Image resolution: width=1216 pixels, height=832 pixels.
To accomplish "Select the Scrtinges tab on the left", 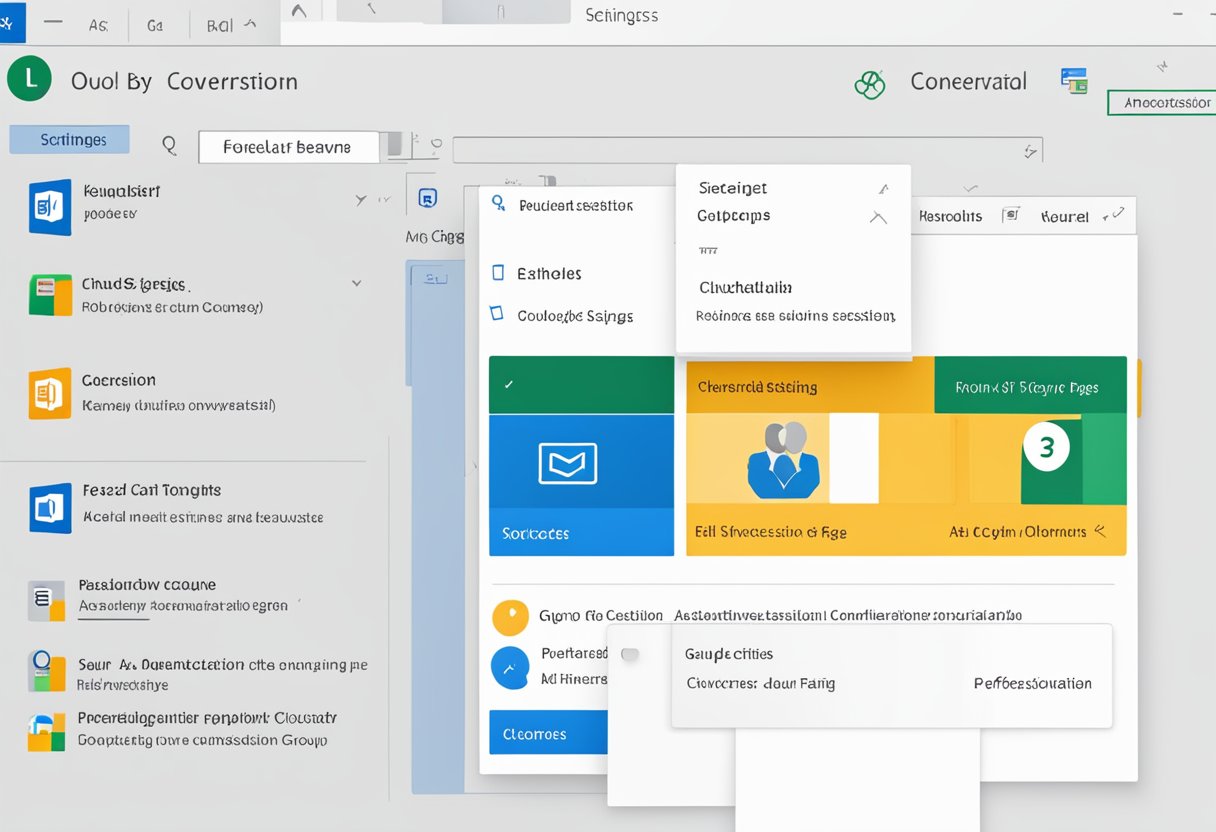I will coord(70,140).
